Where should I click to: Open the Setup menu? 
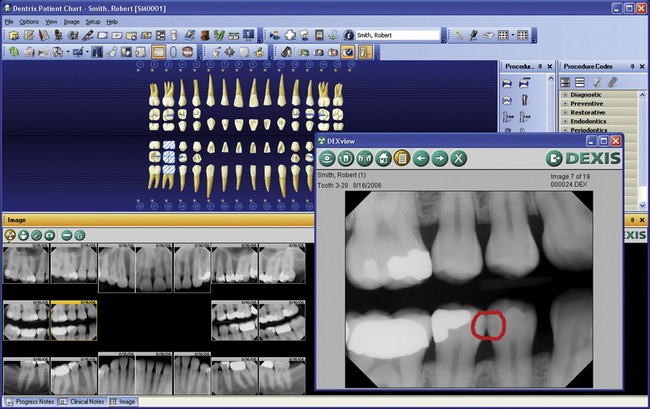coord(93,21)
